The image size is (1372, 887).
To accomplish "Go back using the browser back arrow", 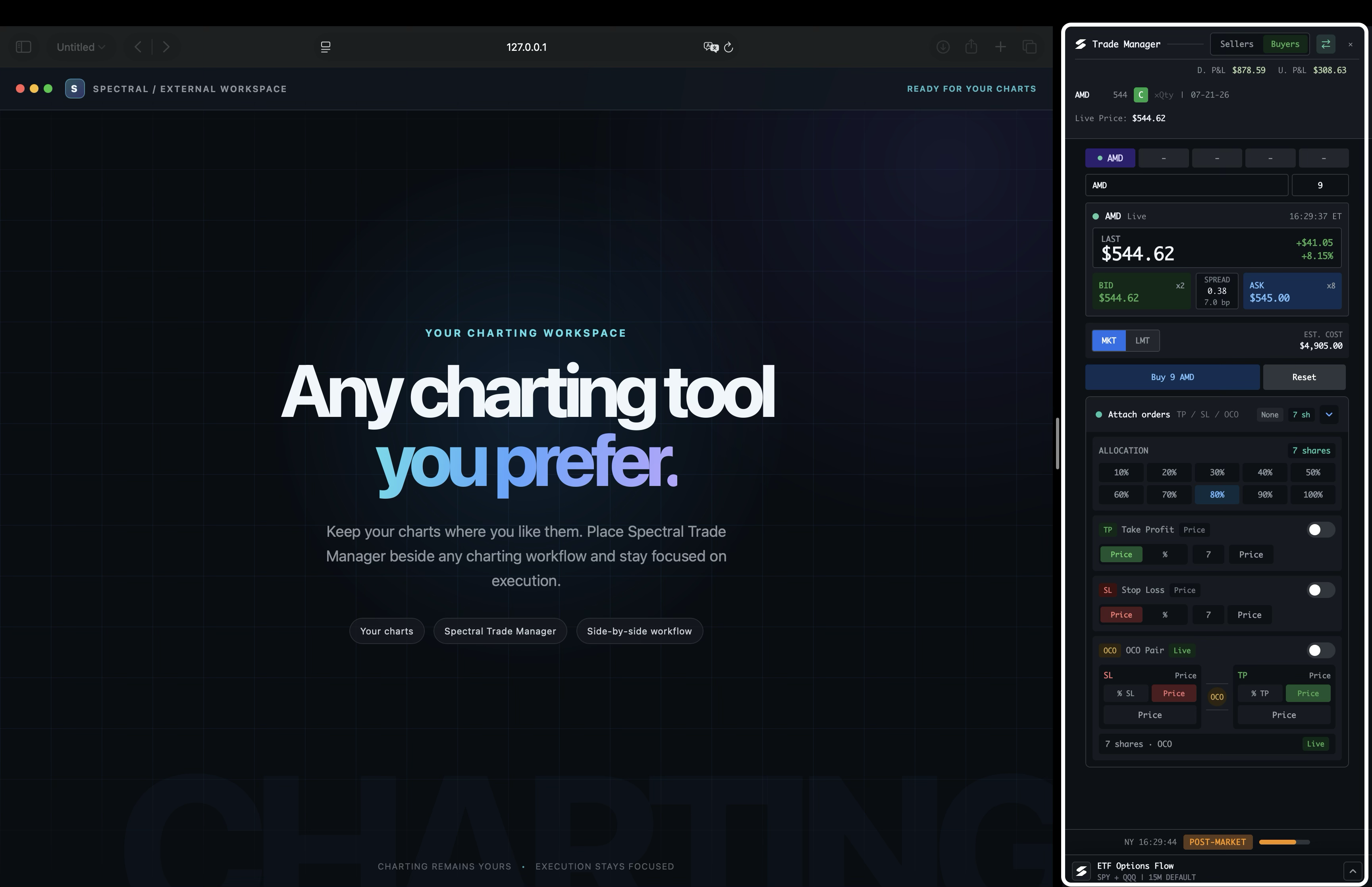I will [138, 47].
